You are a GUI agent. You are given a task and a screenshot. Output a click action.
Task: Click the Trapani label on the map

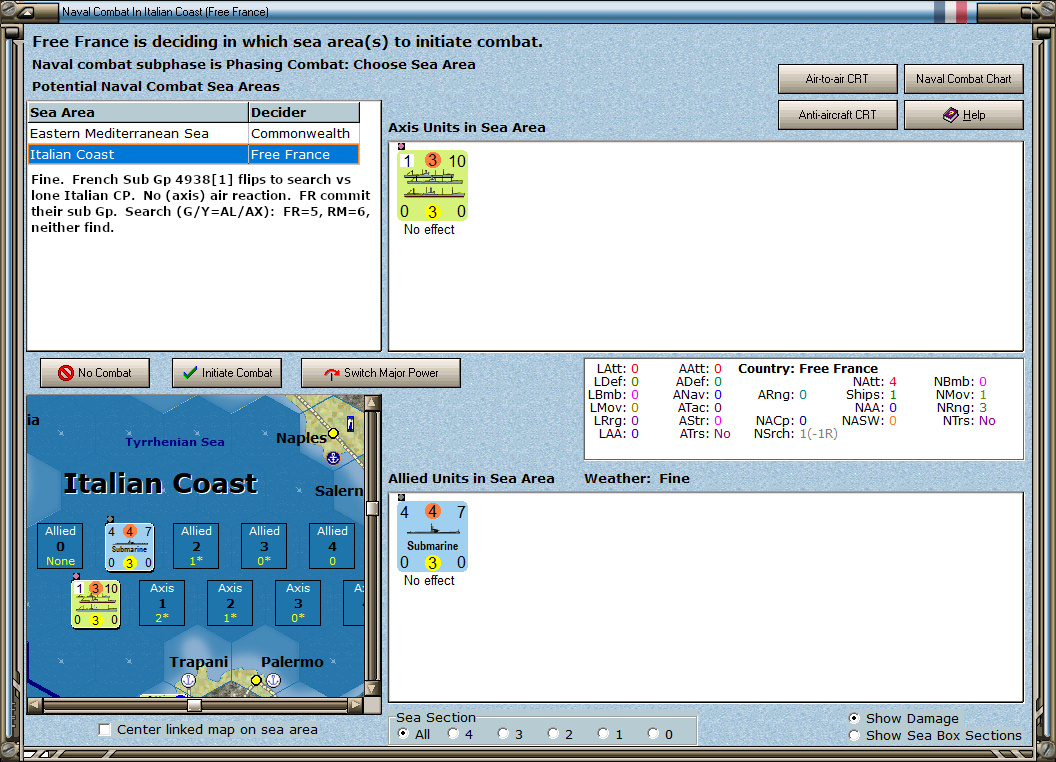[x=199, y=662]
